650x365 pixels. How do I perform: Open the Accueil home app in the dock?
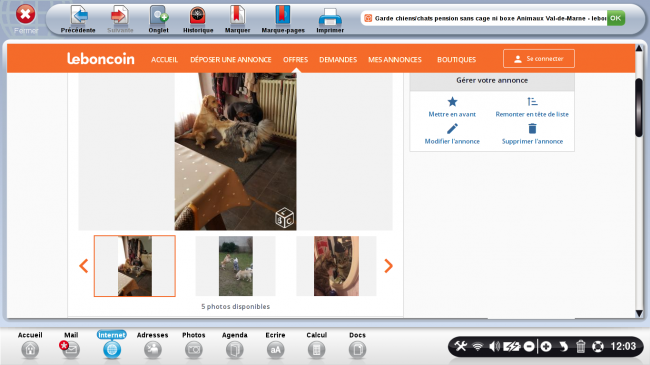coord(30,345)
